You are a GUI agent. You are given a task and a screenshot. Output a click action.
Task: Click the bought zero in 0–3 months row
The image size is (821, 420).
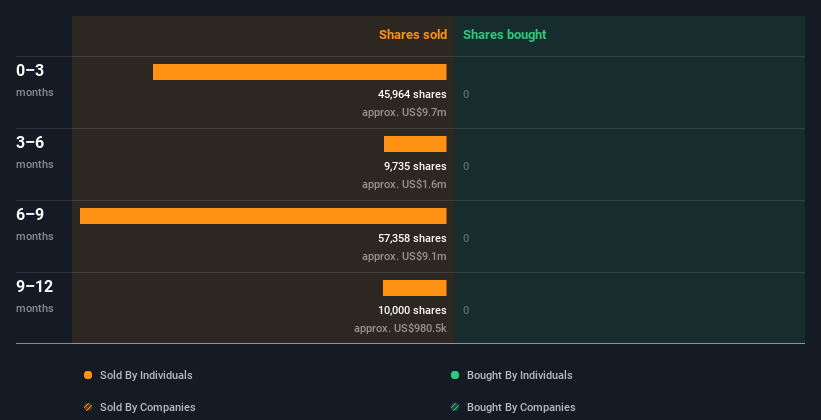pos(466,94)
